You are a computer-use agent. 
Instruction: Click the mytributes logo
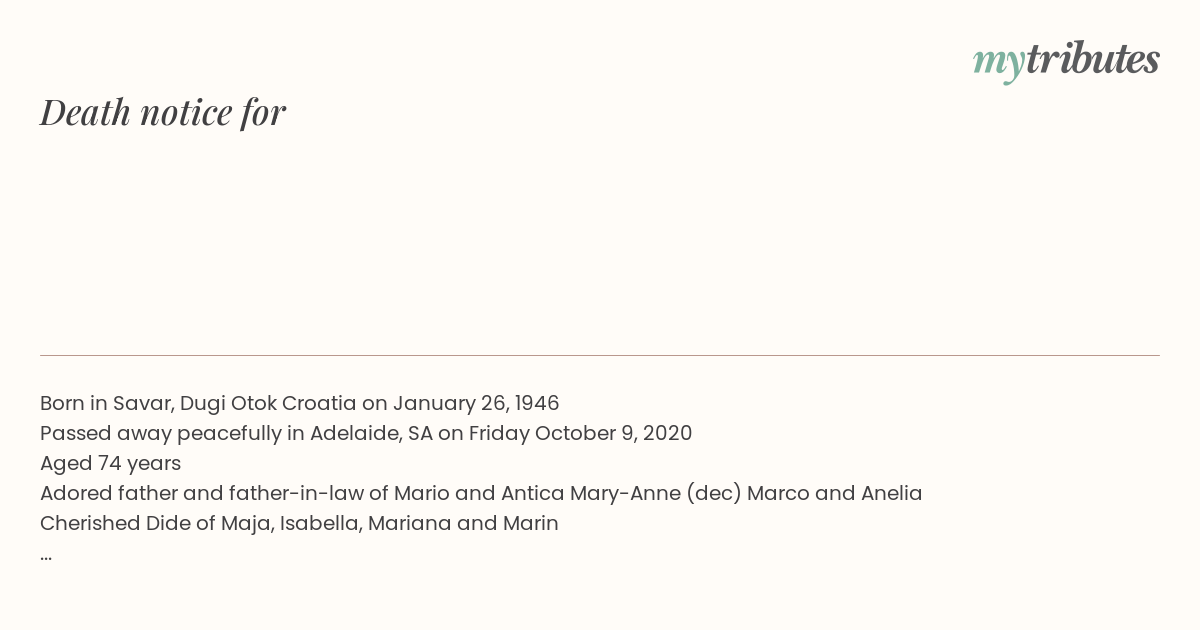pos(1066,61)
